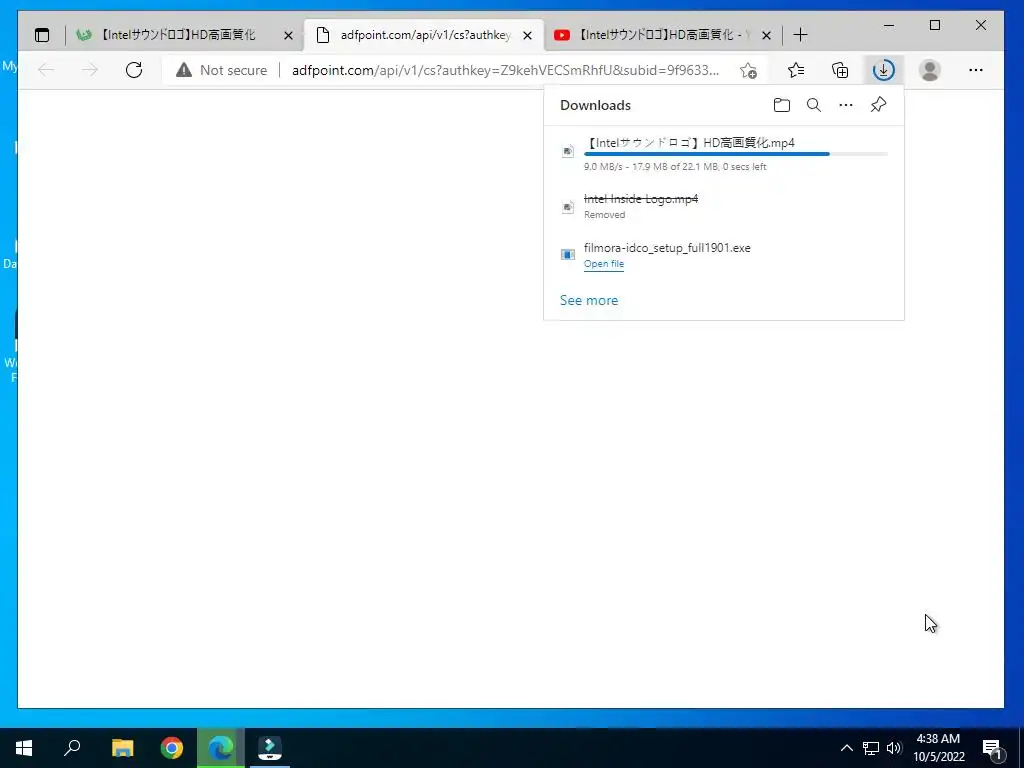Open the browser profile menu
Viewport: 1024px width, 768px height.
tap(929, 70)
